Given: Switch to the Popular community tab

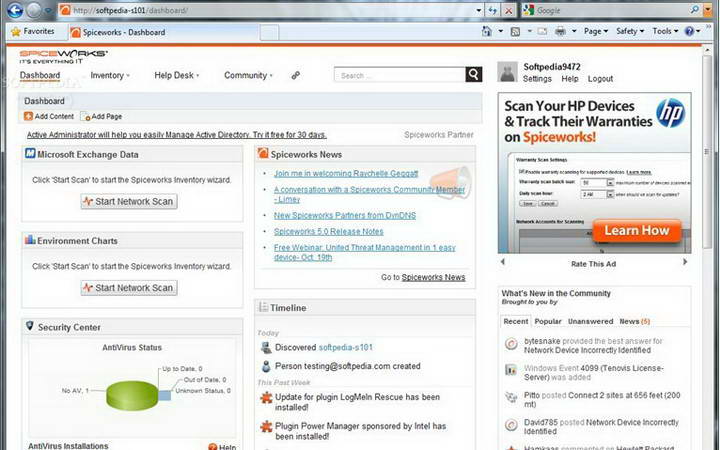Looking at the screenshot, I should 548,321.
